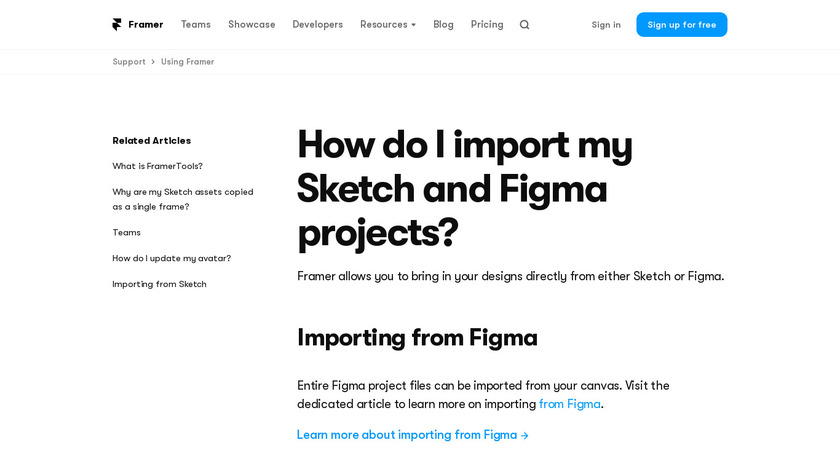The width and height of the screenshot is (840, 472).
Task: Expand the Resources dropdown menu
Action: 388,24
